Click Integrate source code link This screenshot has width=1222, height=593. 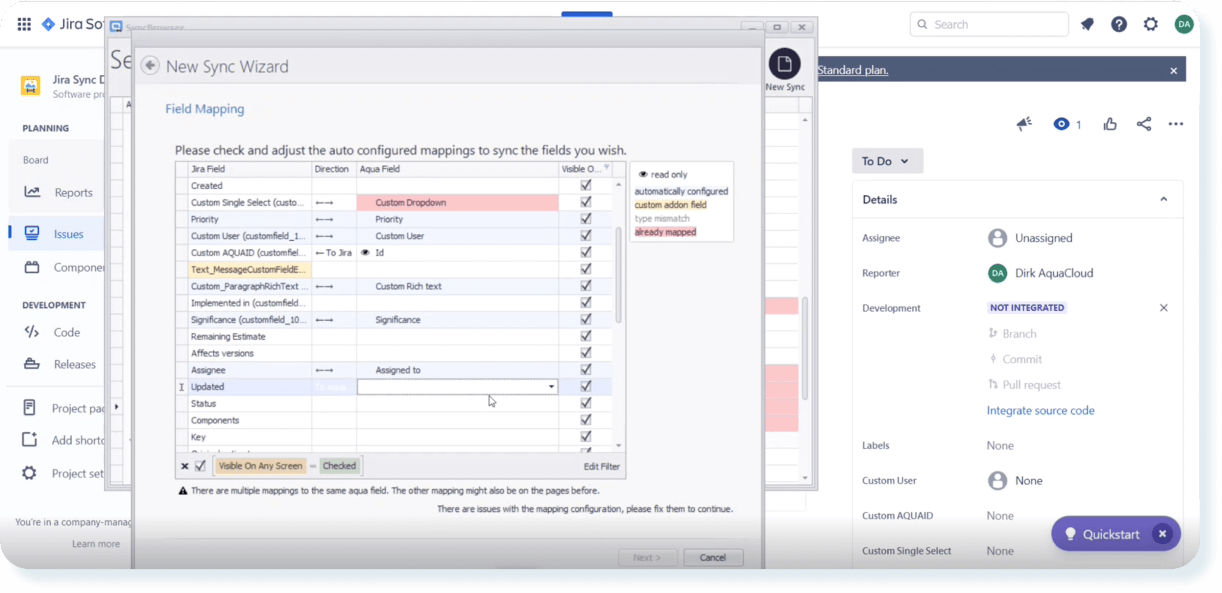click(1040, 410)
